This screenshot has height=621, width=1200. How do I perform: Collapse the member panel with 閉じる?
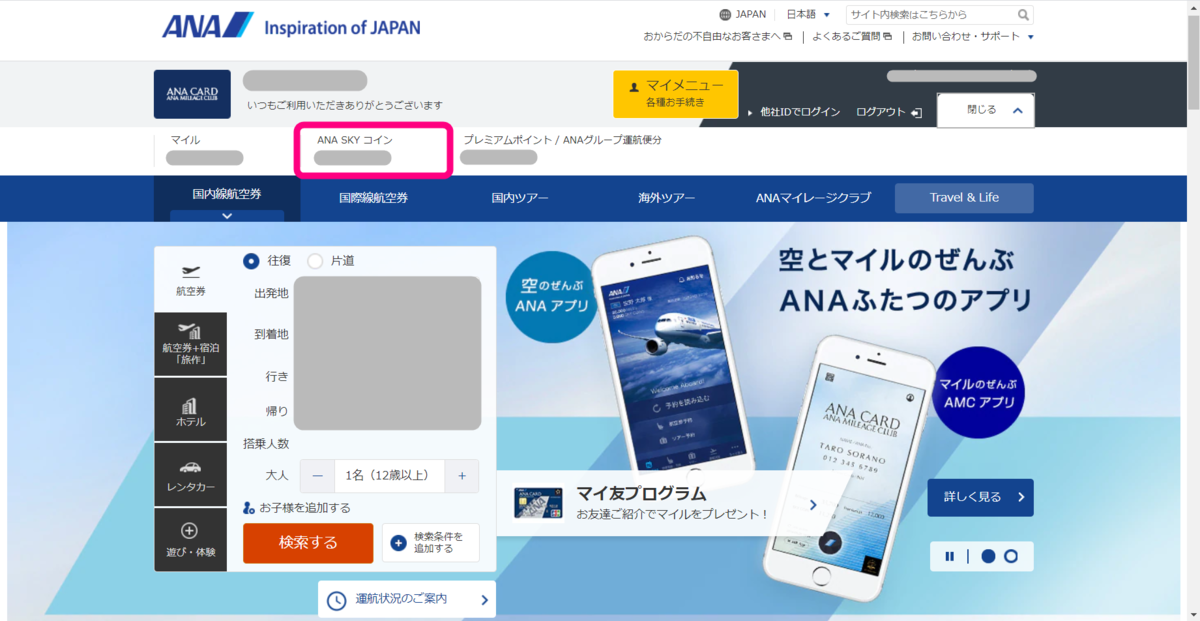point(985,110)
